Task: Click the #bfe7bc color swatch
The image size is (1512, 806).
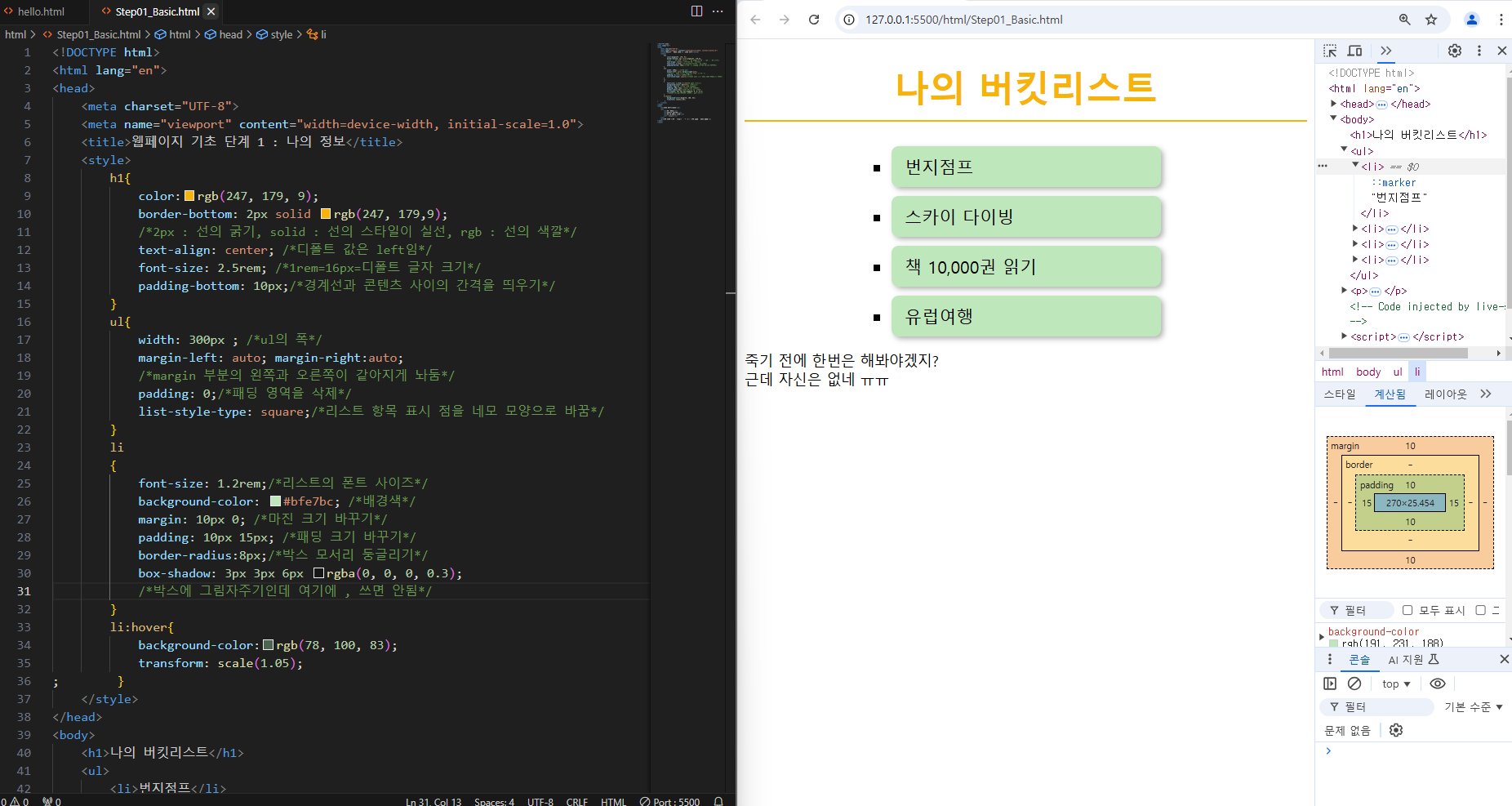Action: pyautogui.click(x=275, y=501)
